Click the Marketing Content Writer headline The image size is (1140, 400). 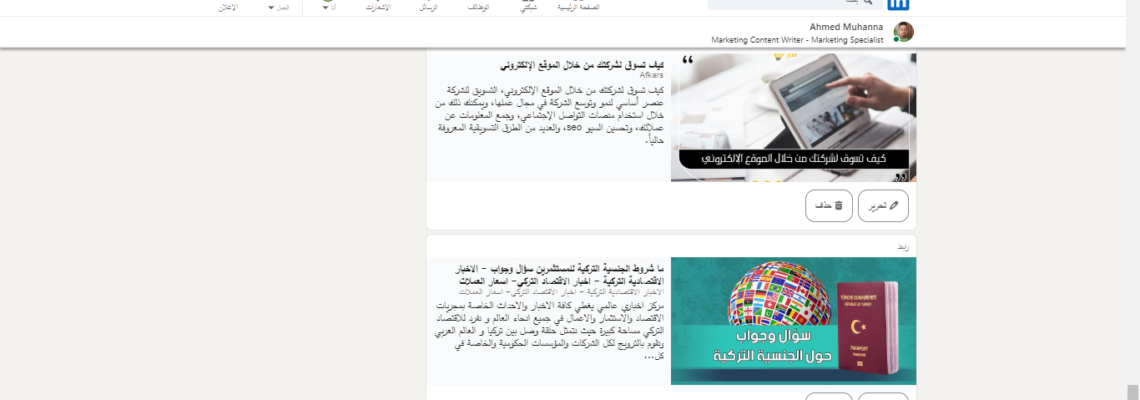[x=798, y=40]
